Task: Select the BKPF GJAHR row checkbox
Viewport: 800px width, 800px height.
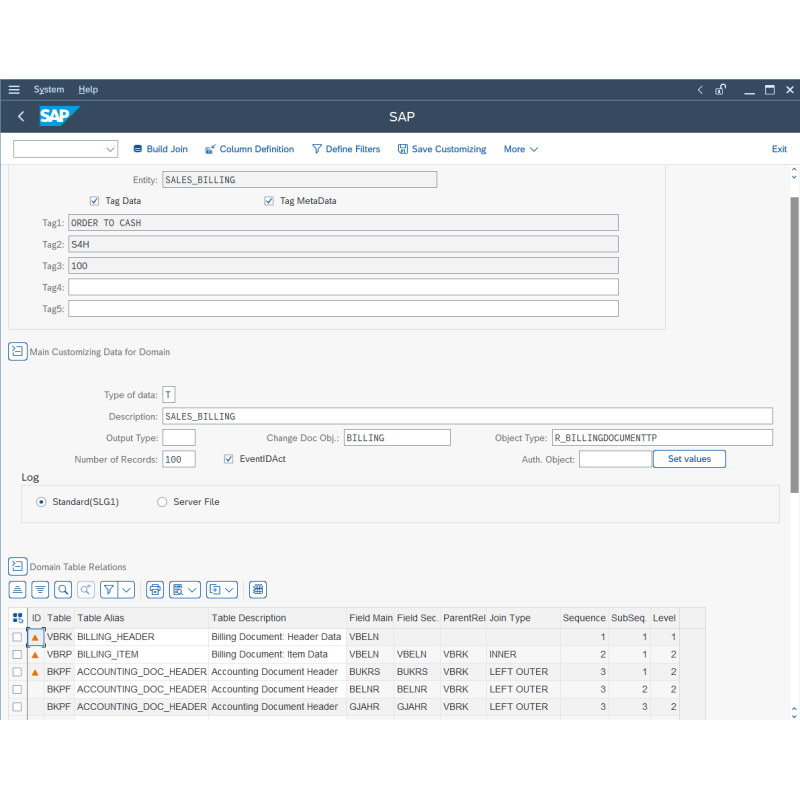Action: (x=17, y=707)
